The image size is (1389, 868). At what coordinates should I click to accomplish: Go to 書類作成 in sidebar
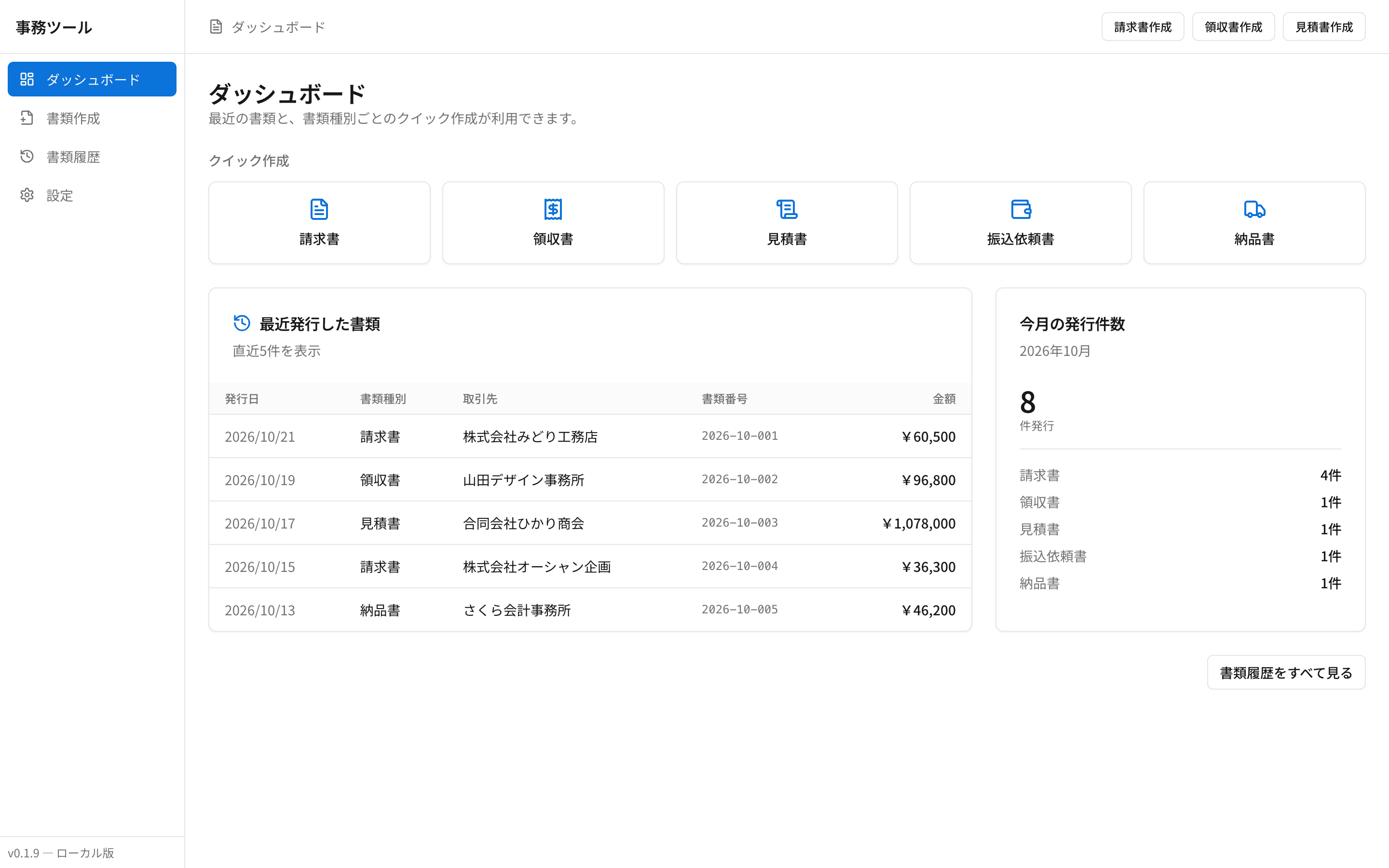point(92,118)
